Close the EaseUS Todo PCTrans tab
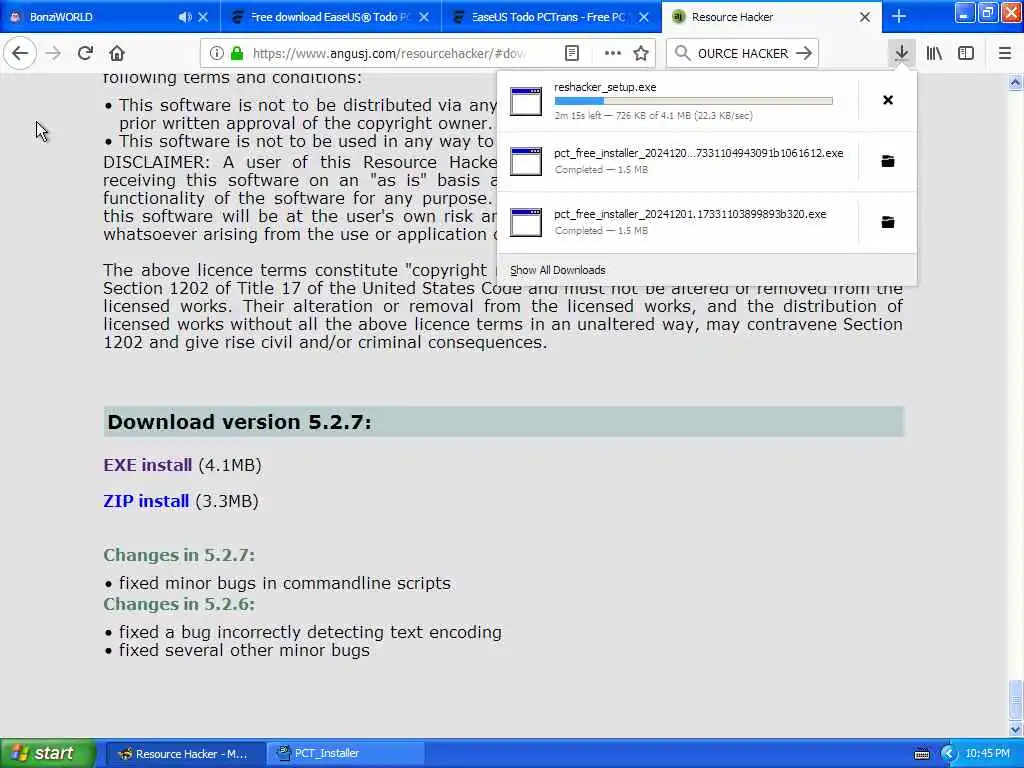The image size is (1024, 768). (644, 17)
